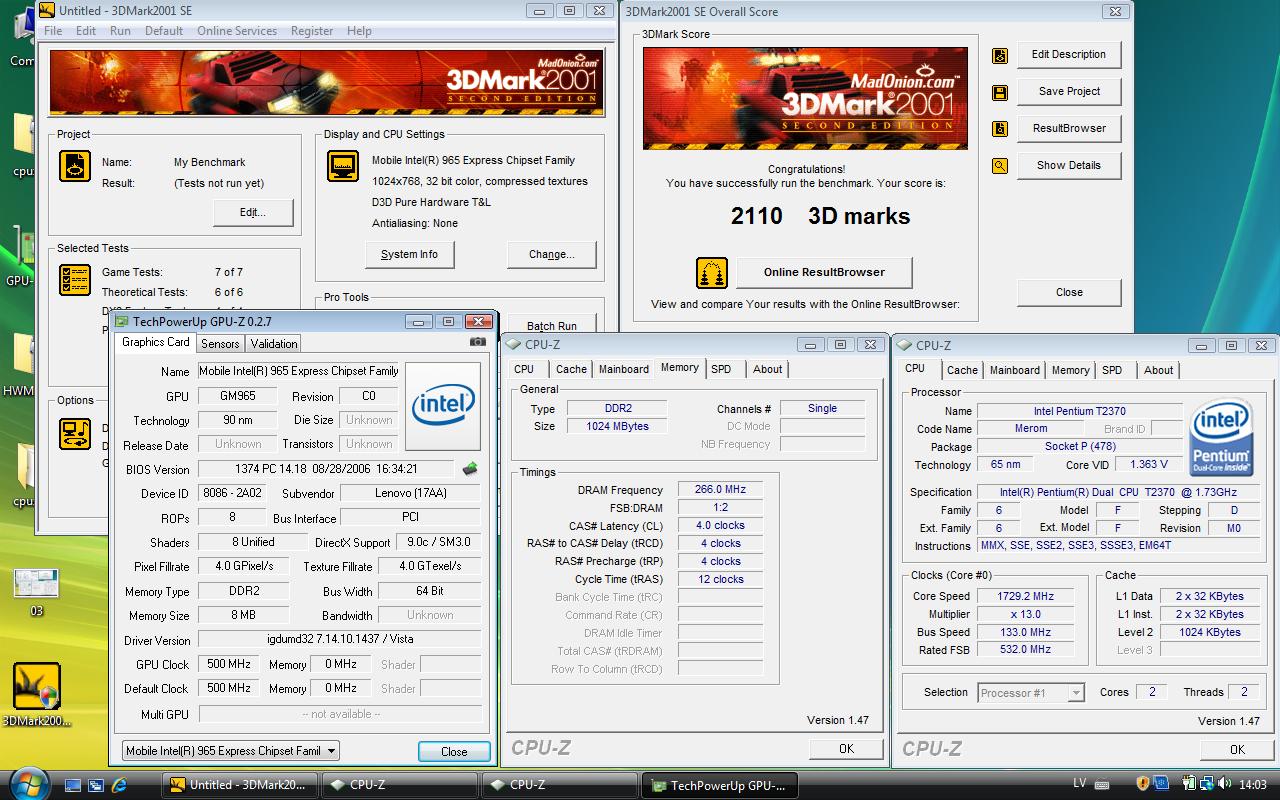Image resolution: width=1280 pixels, height=800 pixels.
Task: Click the Close button in score window
Action: pyautogui.click(x=1069, y=293)
